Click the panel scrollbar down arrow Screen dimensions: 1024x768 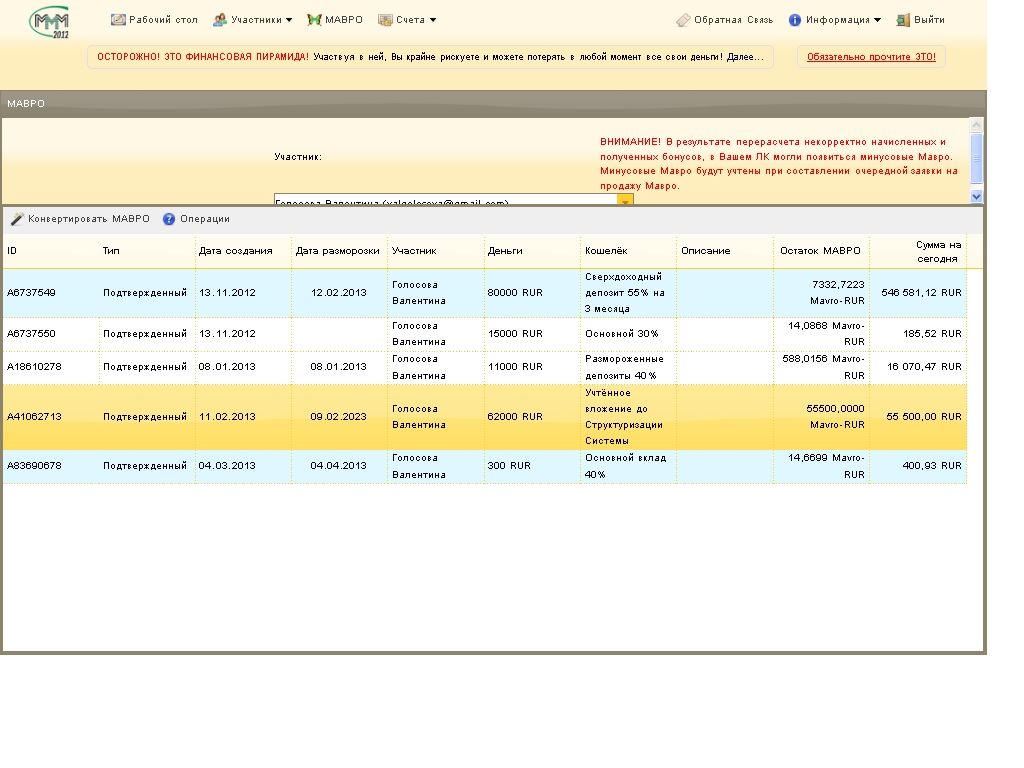tap(976, 196)
